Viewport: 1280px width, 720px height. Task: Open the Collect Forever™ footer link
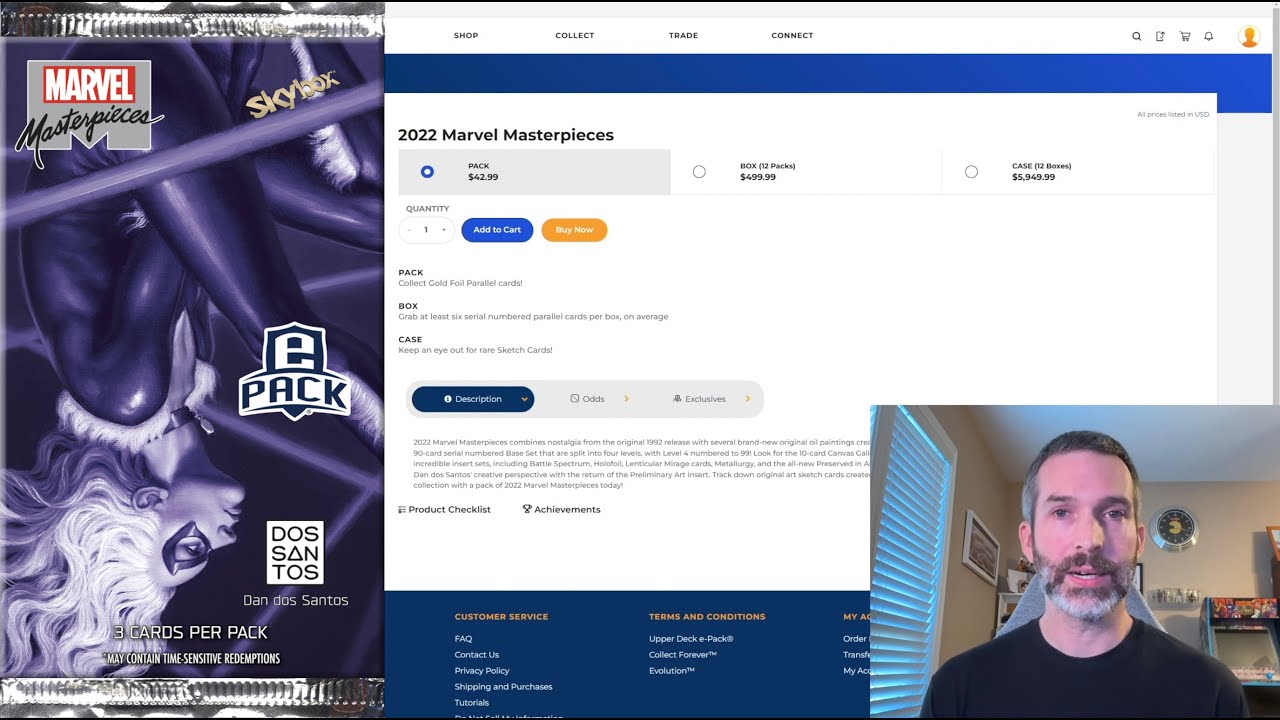pyautogui.click(x=683, y=655)
